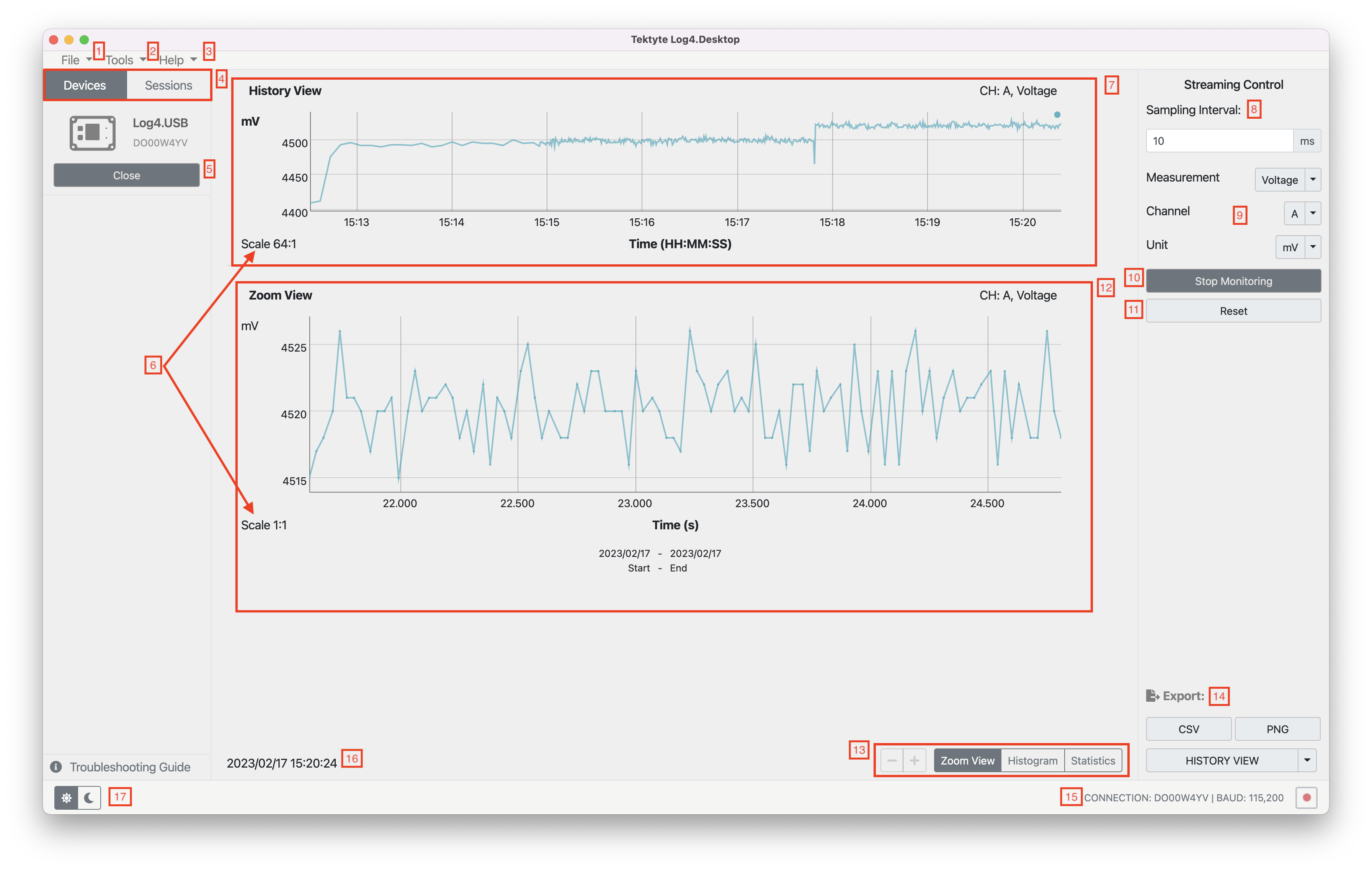Image resolution: width=1372 pixels, height=871 pixels.
Task: Click the 2023/02/17 15:20:24 timestamp
Action: [x=282, y=763]
